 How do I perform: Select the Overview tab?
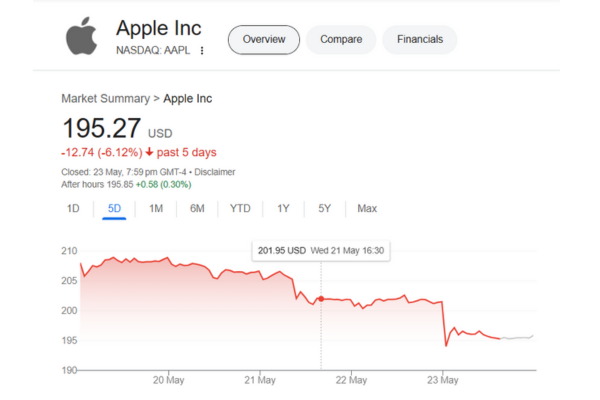coord(264,40)
